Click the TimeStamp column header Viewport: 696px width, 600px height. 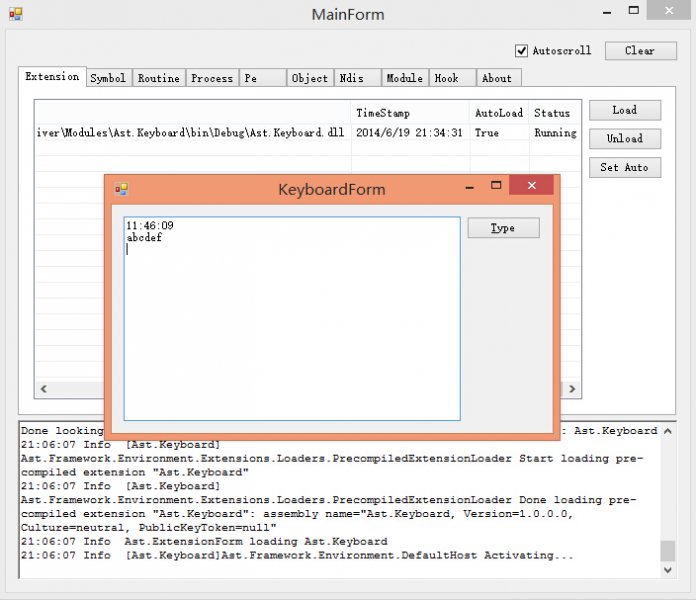[411, 113]
